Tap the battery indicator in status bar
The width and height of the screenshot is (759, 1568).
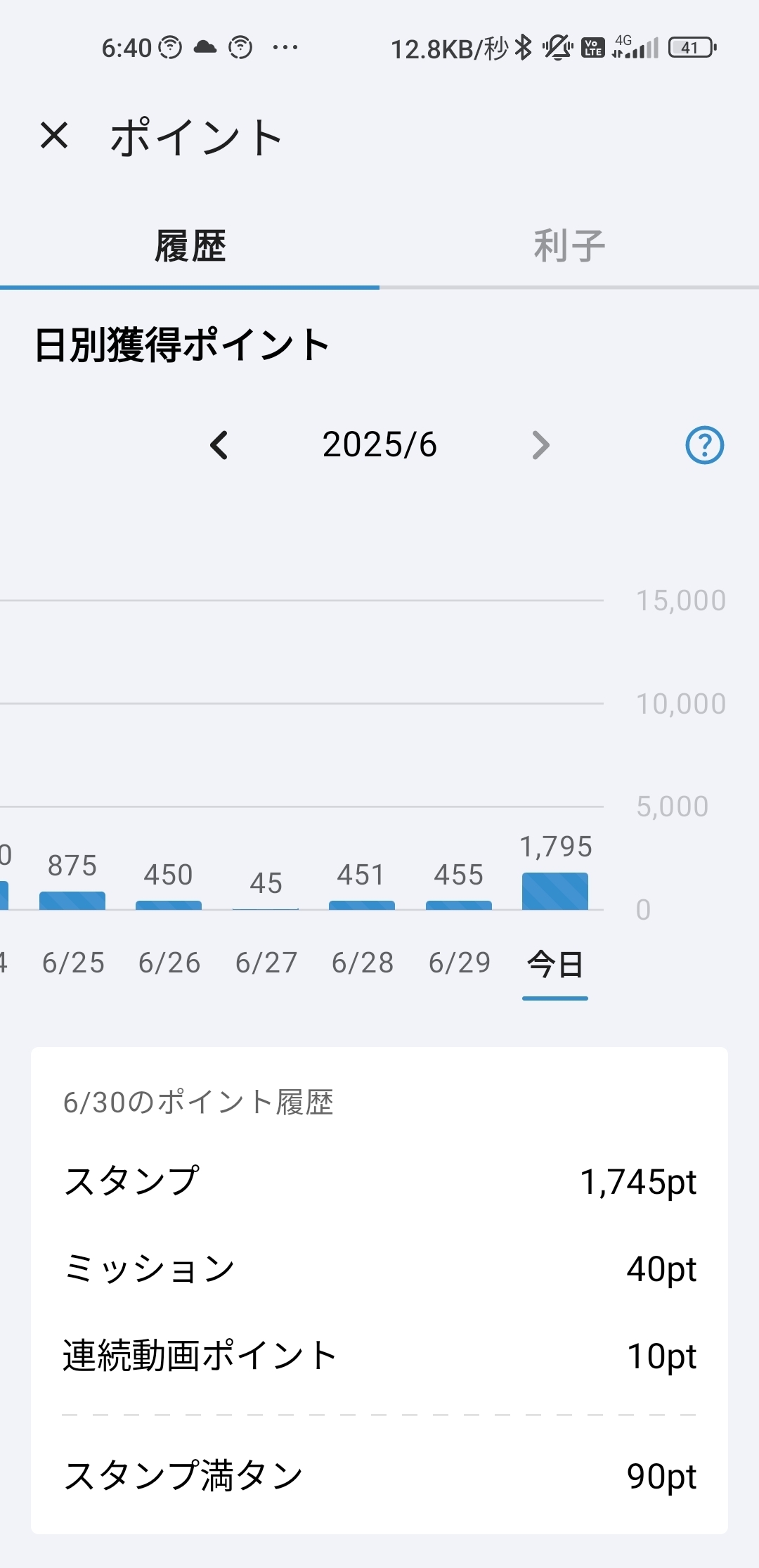point(692,48)
